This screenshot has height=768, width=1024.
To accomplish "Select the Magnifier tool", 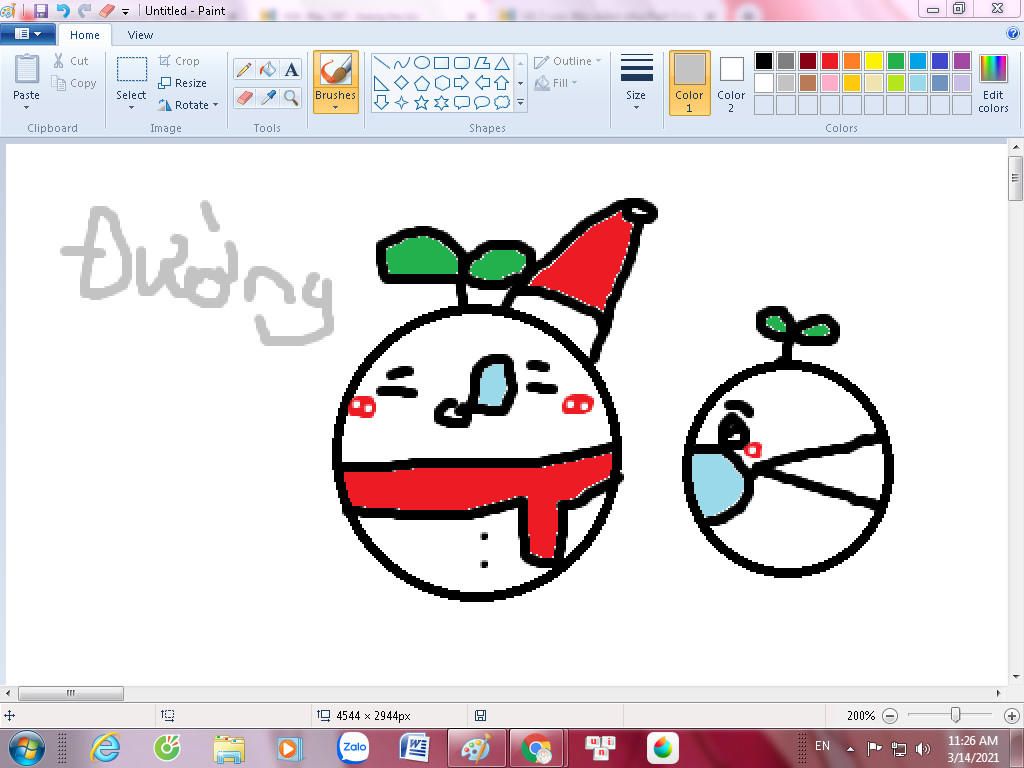I will 292,98.
